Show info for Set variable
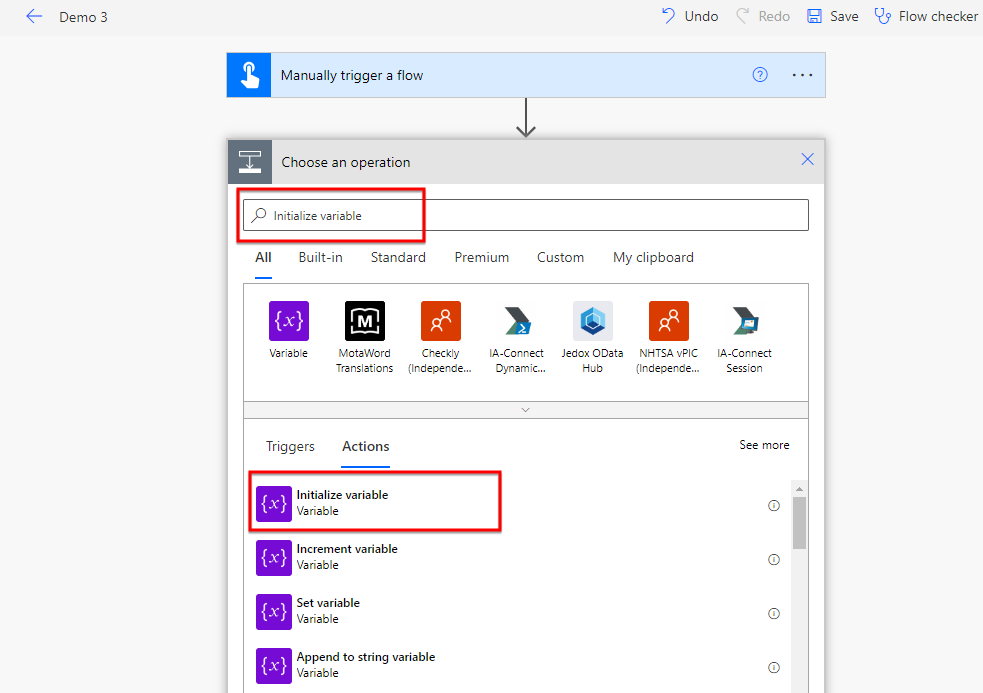983x693 pixels. coord(774,613)
